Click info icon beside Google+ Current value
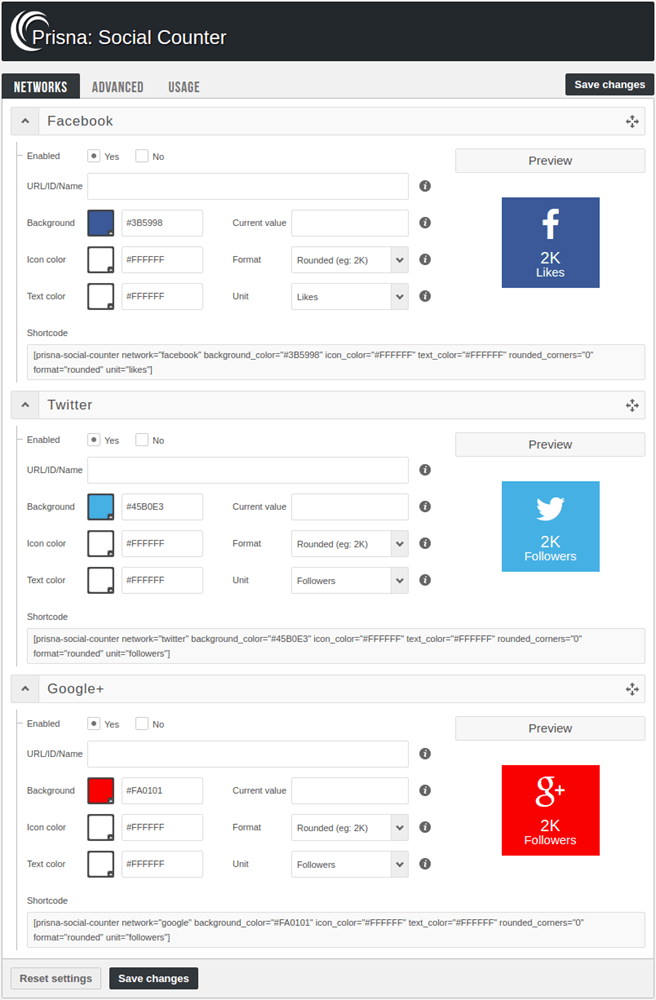656x1000 pixels. (x=425, y=790)
